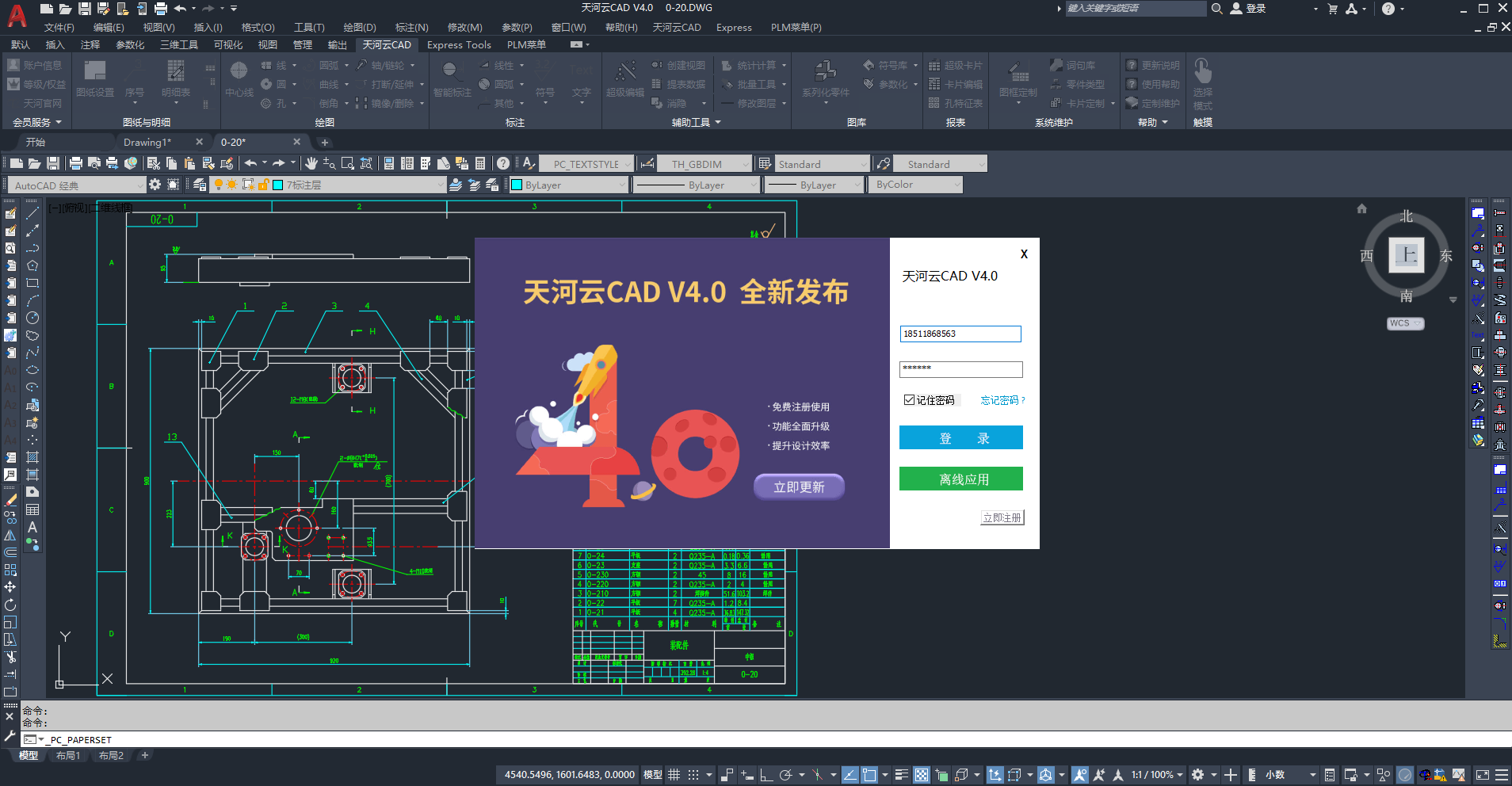
Task: Open the 文件(F) menu
Action: pyautogui.click(x=59, y=27)
